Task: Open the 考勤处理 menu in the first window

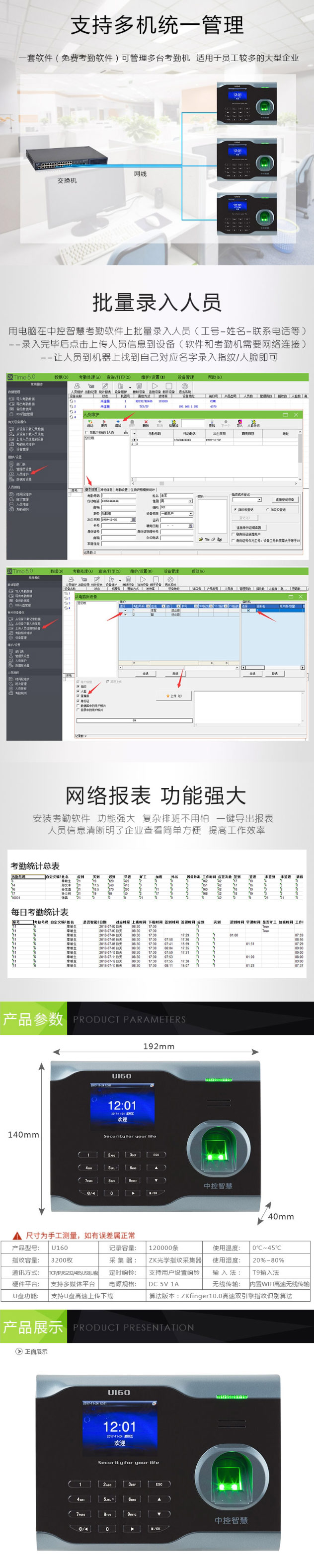Action: [x=89, y=377]
